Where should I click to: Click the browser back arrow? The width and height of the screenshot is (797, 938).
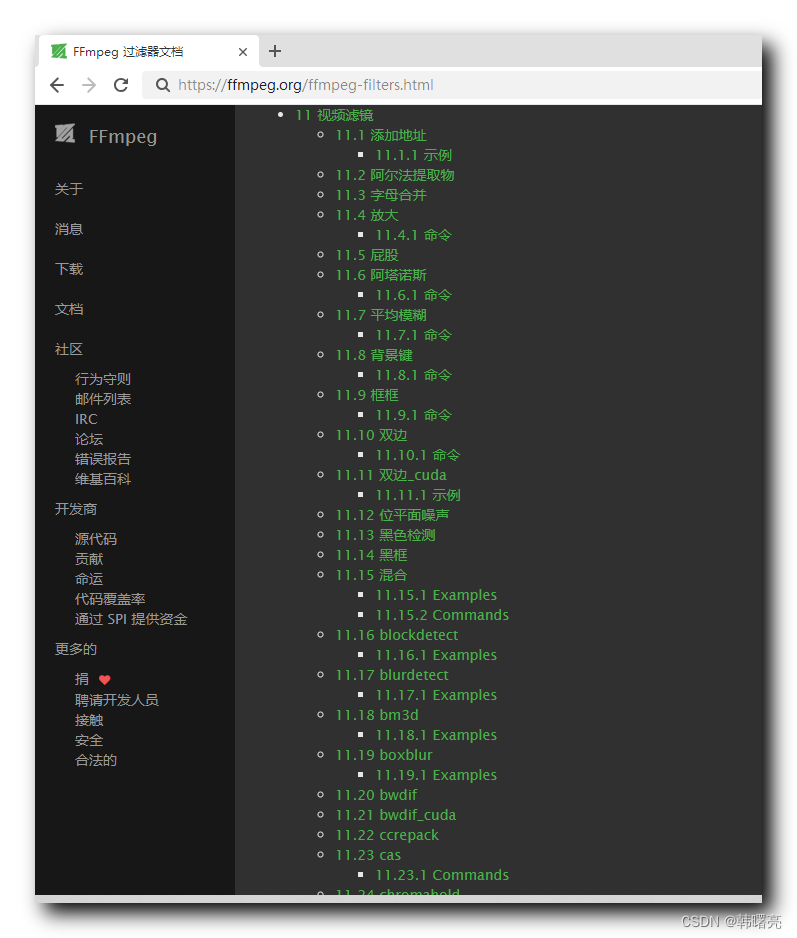click(57, 85)
